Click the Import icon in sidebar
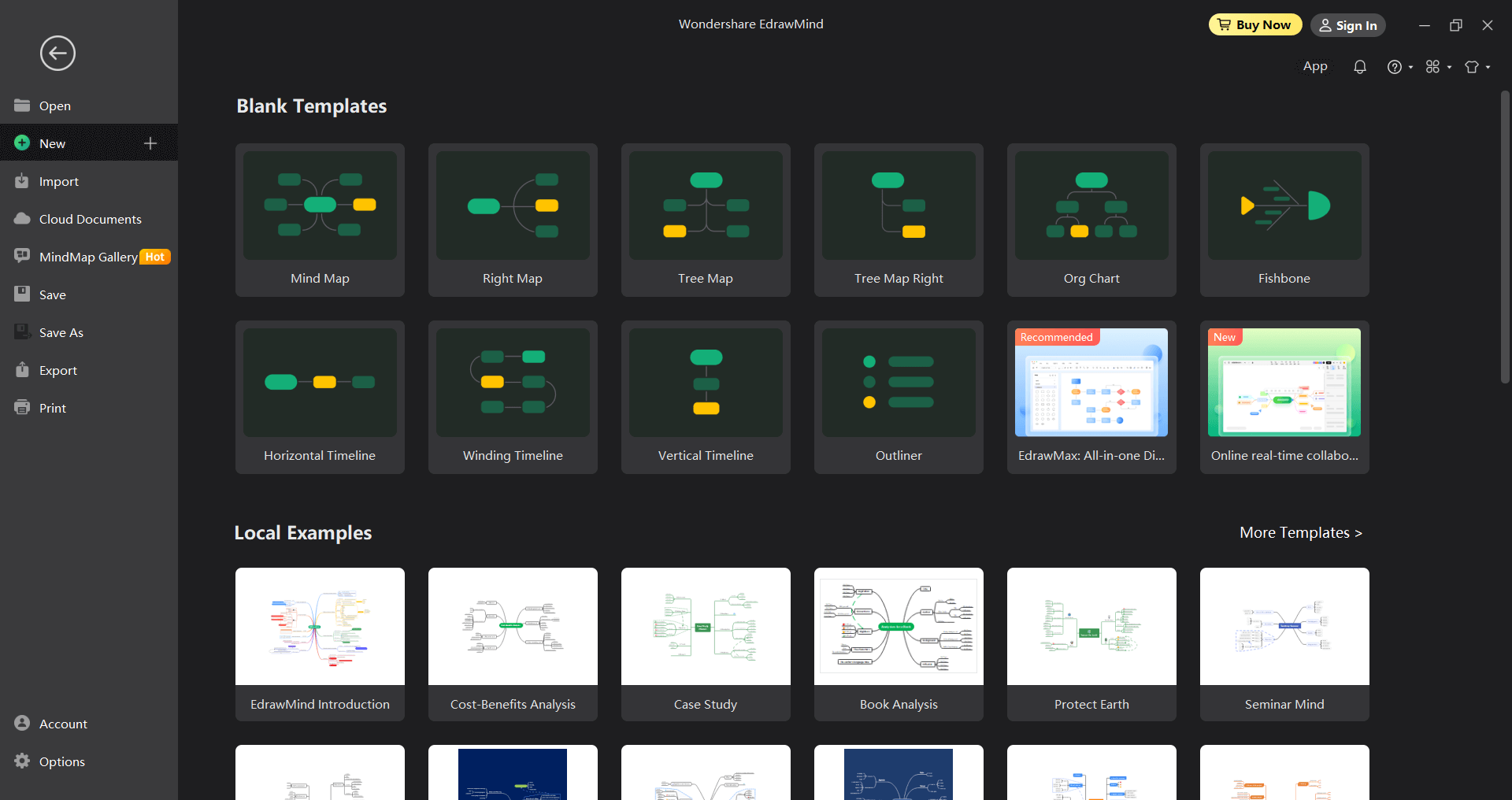 point(22,181)
